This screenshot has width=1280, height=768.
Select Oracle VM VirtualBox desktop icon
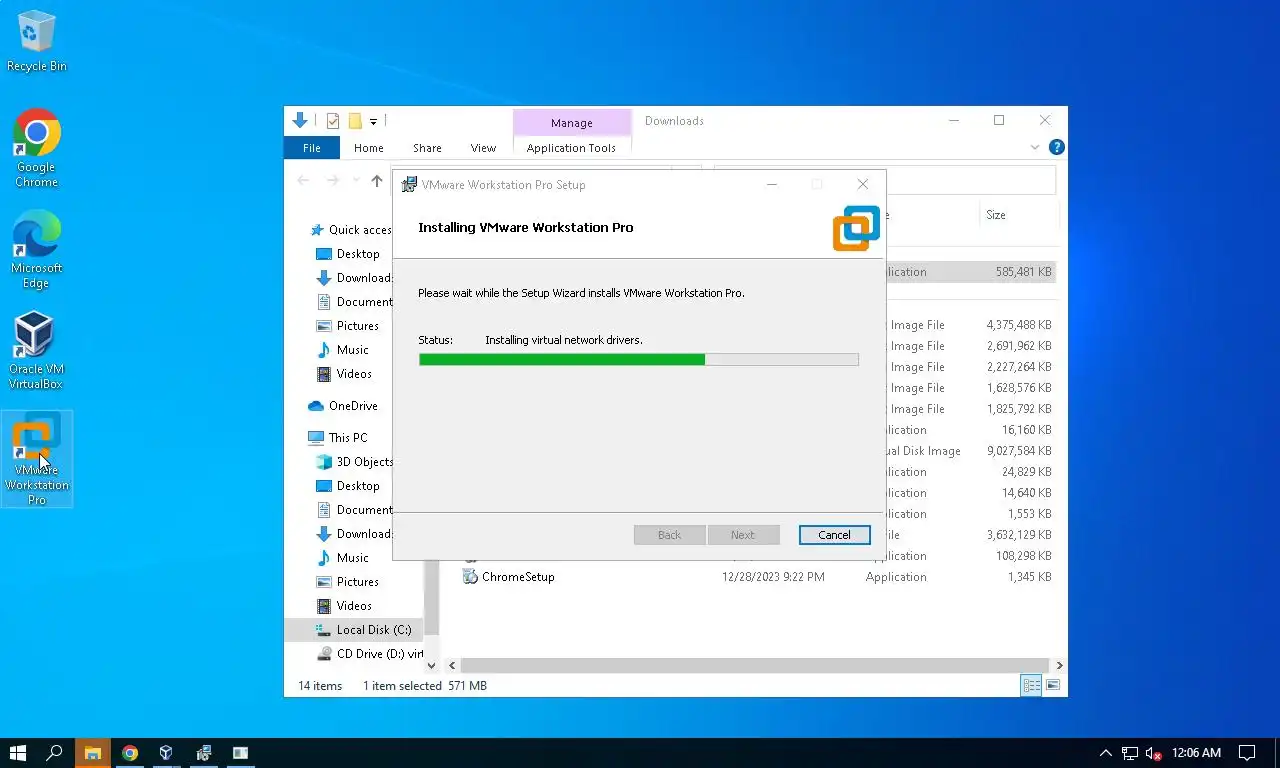click(x=36, y=350)
